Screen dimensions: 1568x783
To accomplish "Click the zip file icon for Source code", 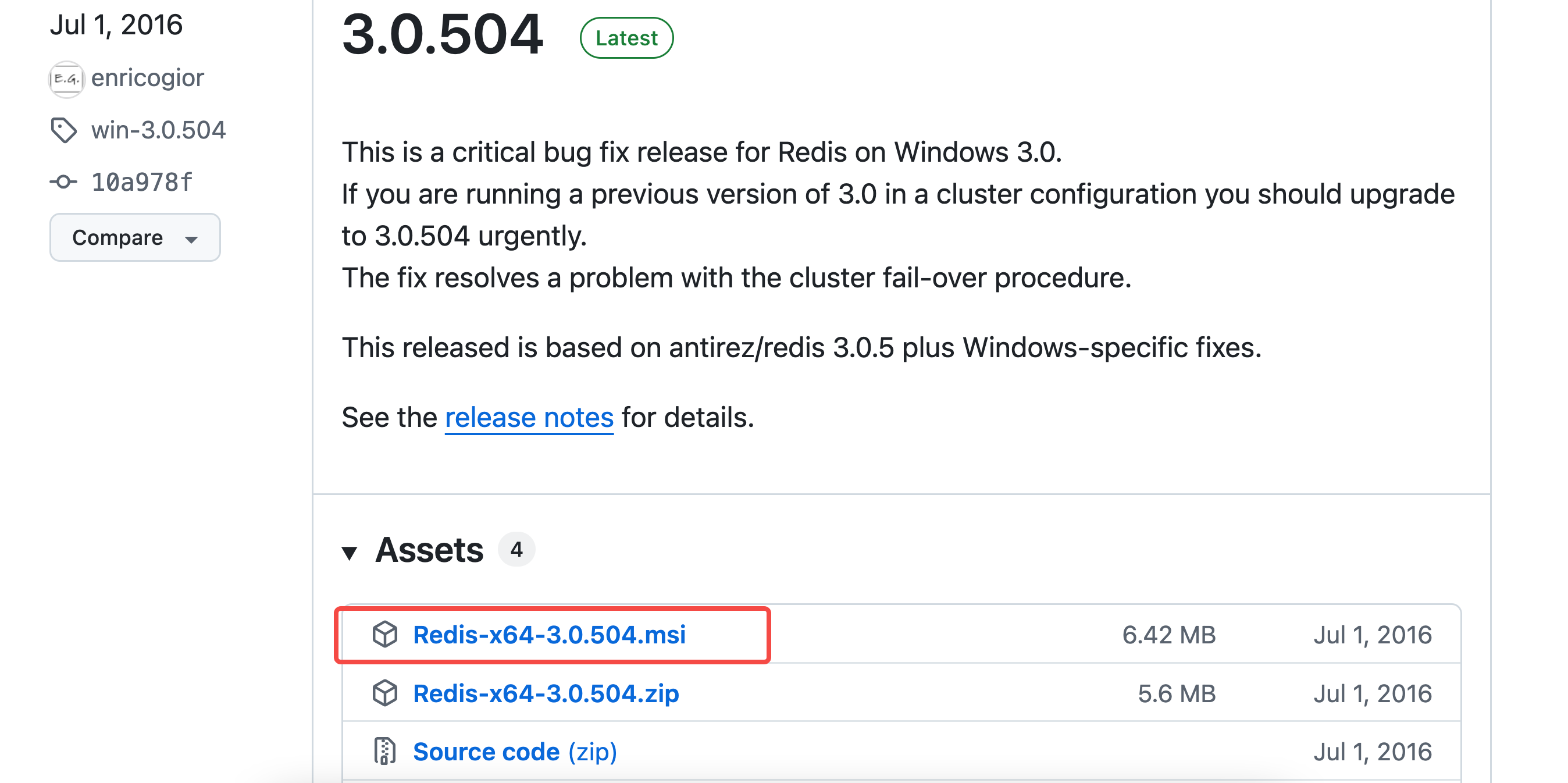I will 384,752.
